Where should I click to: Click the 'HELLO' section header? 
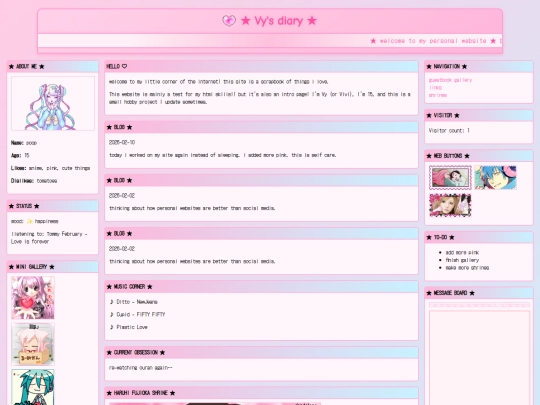261,66
